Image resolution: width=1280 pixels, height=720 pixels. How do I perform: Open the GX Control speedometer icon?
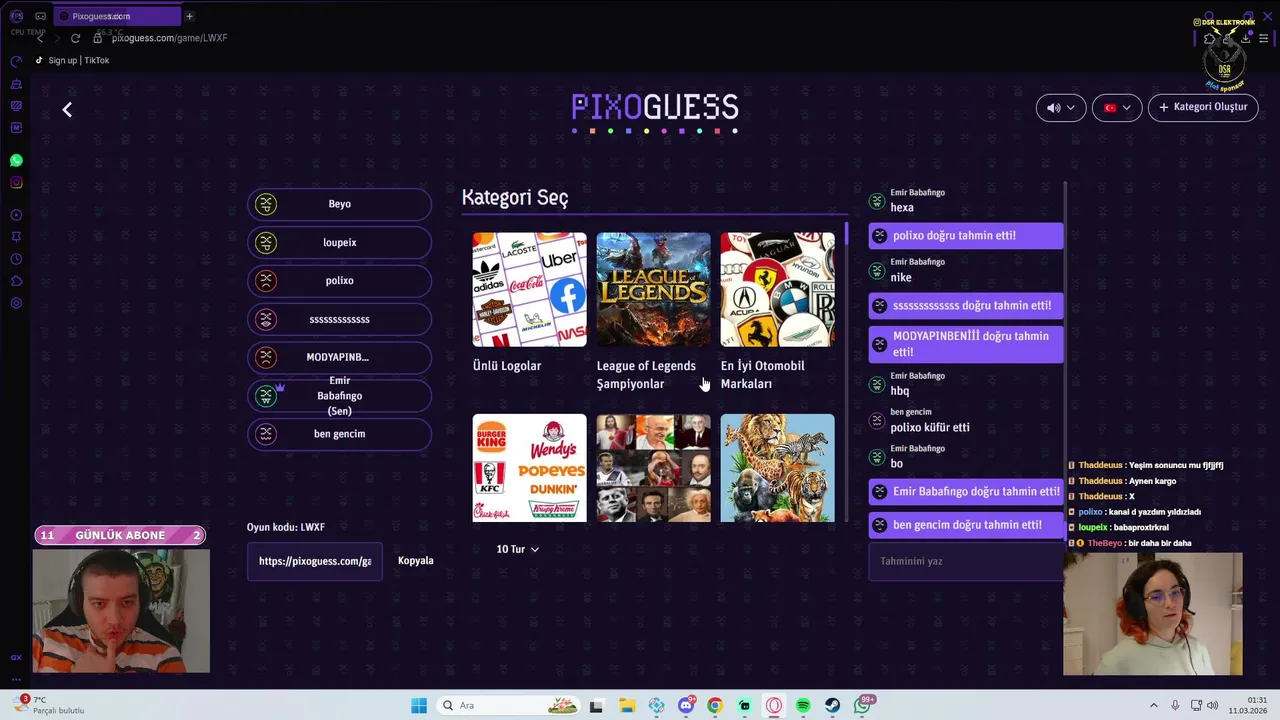coord(16,62)
